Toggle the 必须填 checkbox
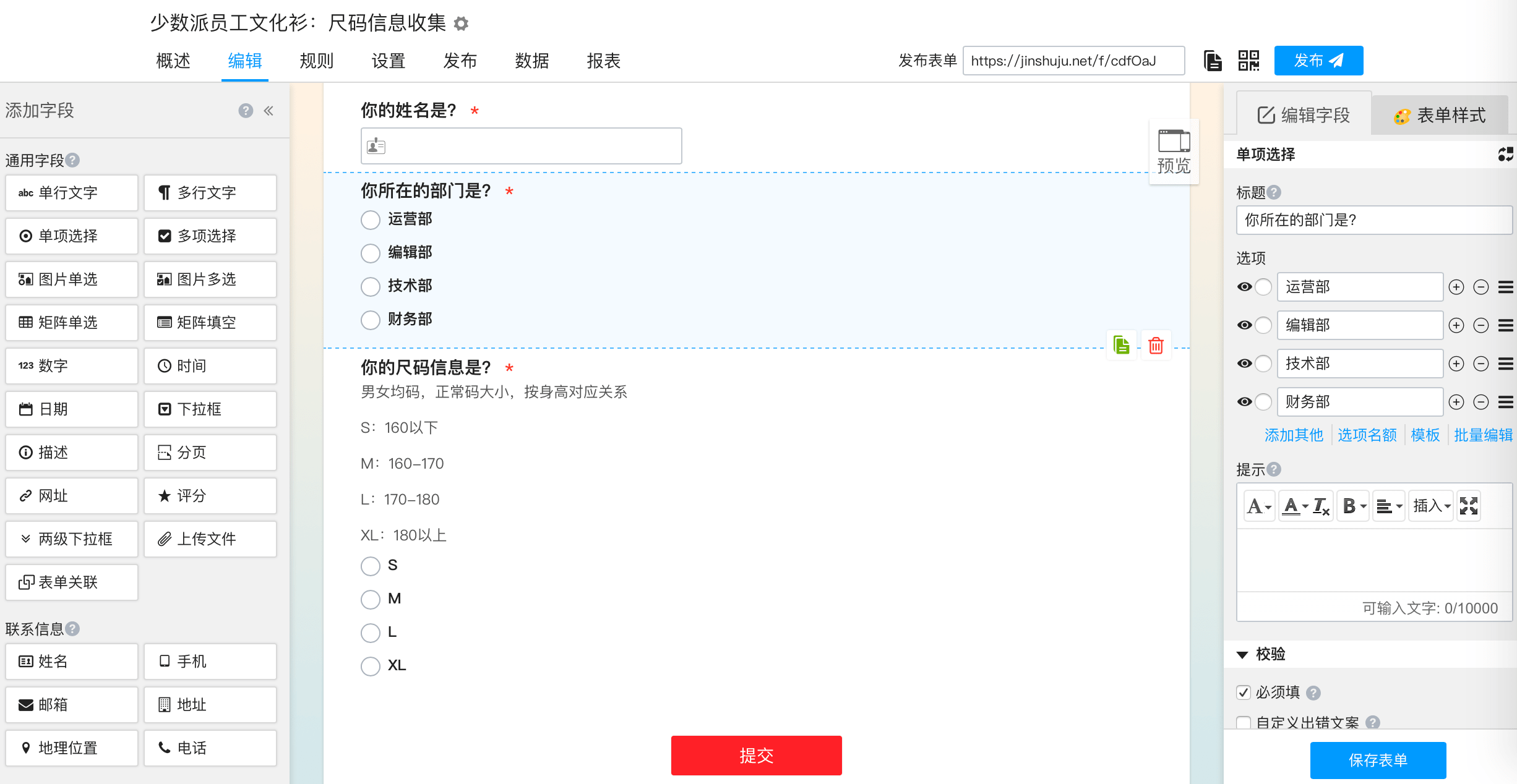1517x784 pixels. (x=1244, y=692)
